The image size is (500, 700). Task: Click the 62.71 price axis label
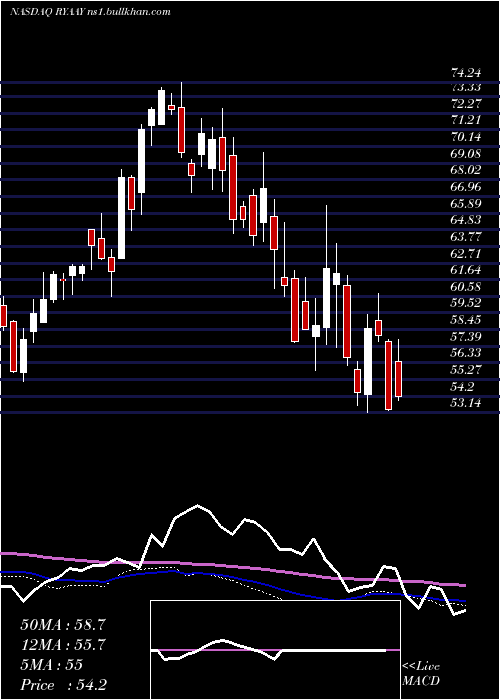tap(466, 254)
